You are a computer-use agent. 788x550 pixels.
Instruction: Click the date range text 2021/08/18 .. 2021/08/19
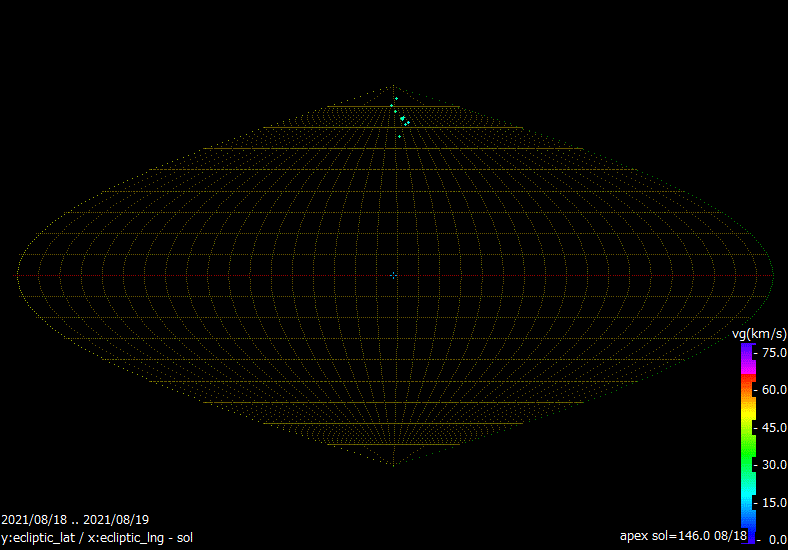tap(75, 519)
